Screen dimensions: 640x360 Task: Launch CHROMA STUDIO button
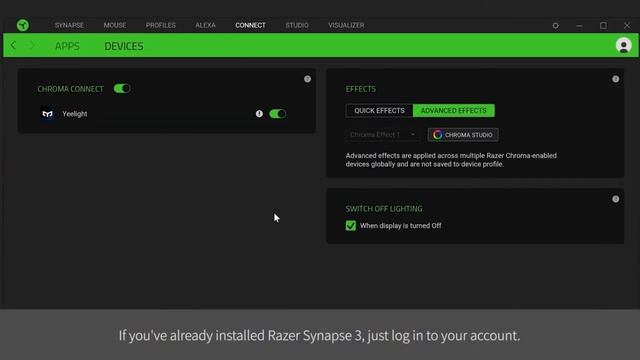463,135
